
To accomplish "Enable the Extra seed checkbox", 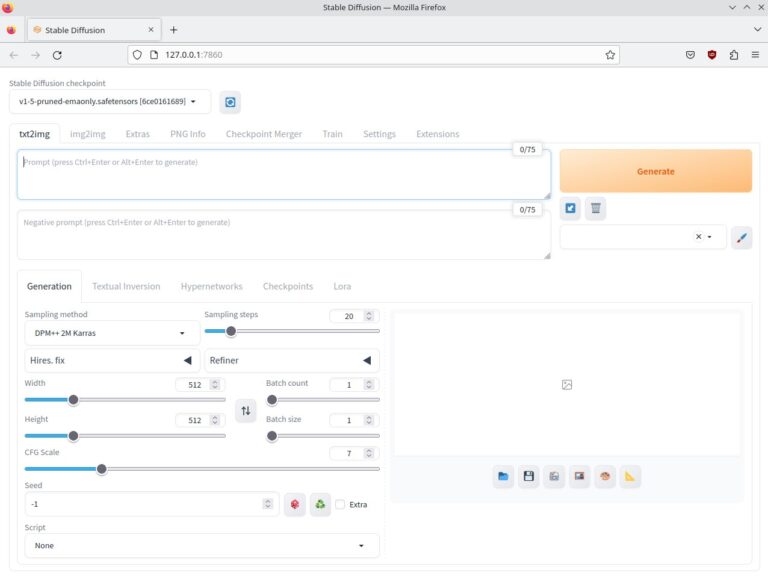I will 340,504.
